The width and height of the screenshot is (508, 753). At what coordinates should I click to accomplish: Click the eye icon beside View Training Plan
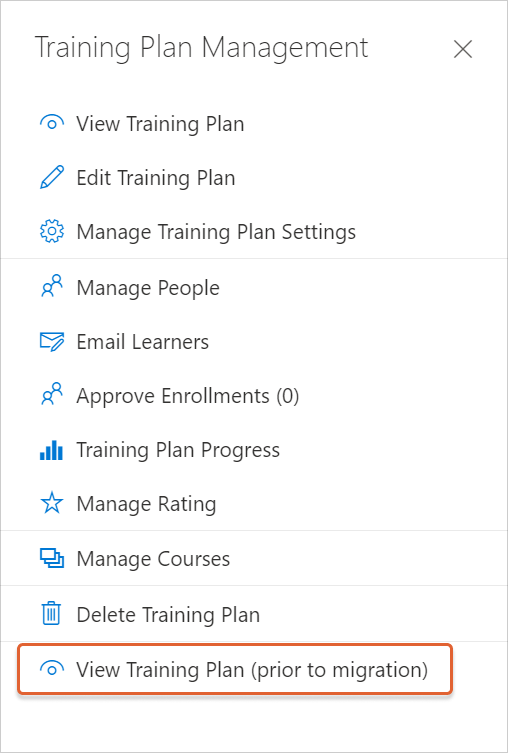[51, 123]
